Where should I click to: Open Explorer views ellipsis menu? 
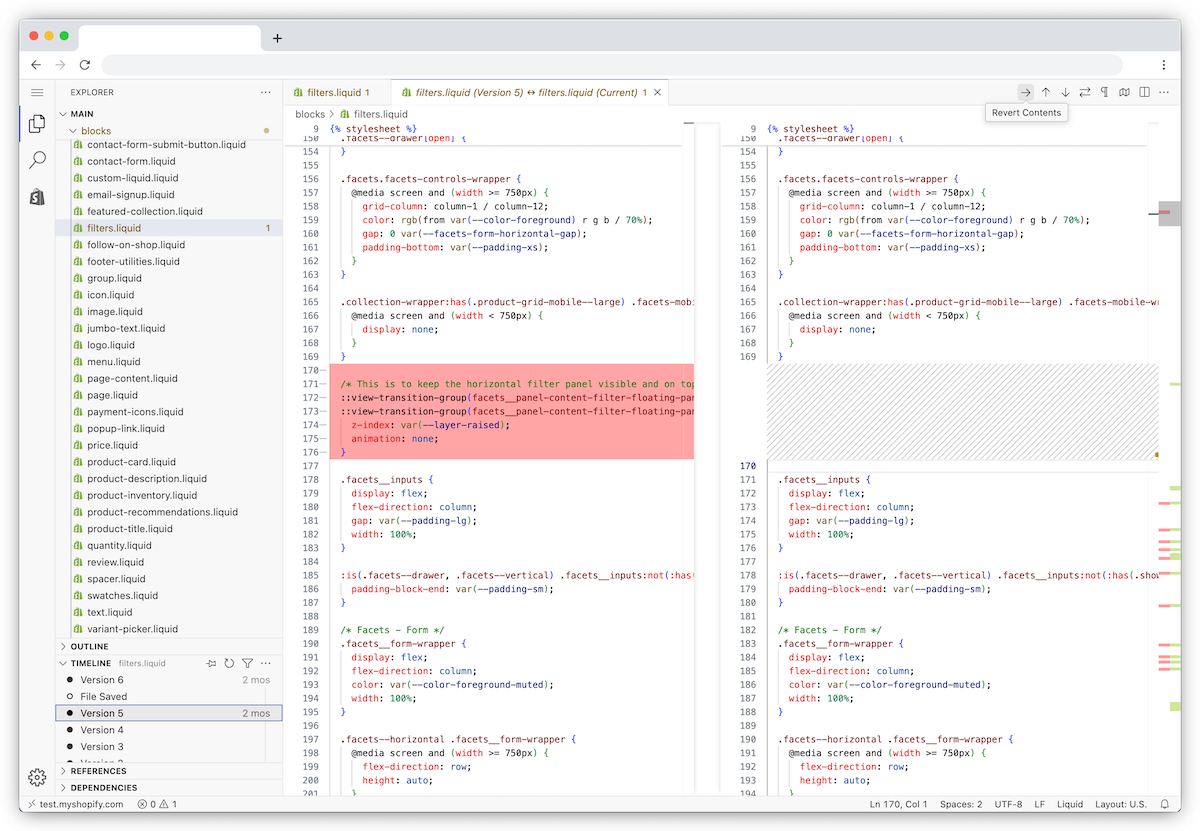(x=265, y=92)
